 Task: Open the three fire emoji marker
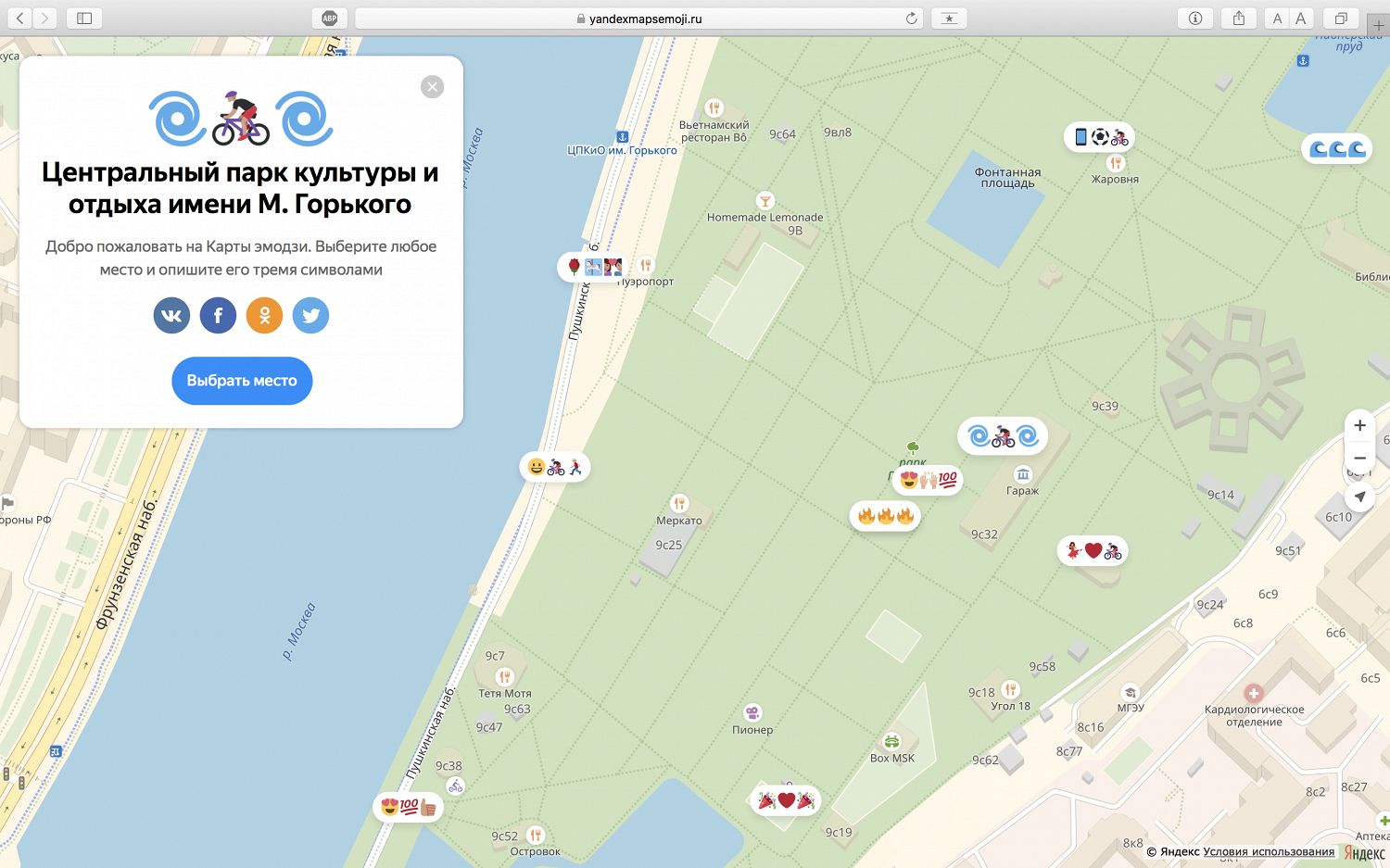[885, 516]
